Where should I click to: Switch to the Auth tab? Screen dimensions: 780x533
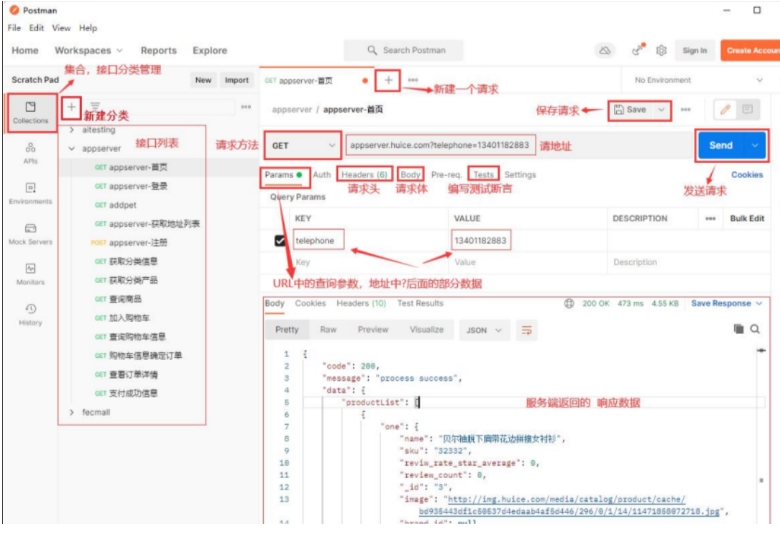[x=322, y=175]
